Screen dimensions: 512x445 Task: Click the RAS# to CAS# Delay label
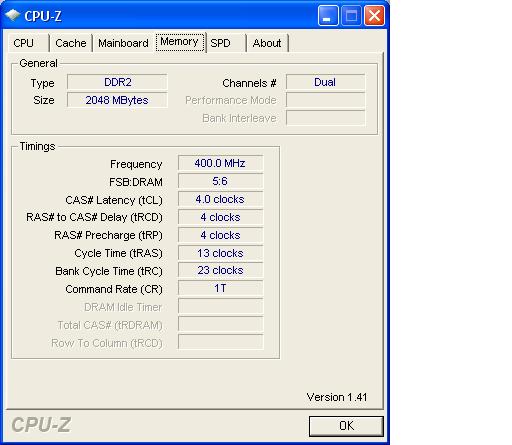click(94, 217)
